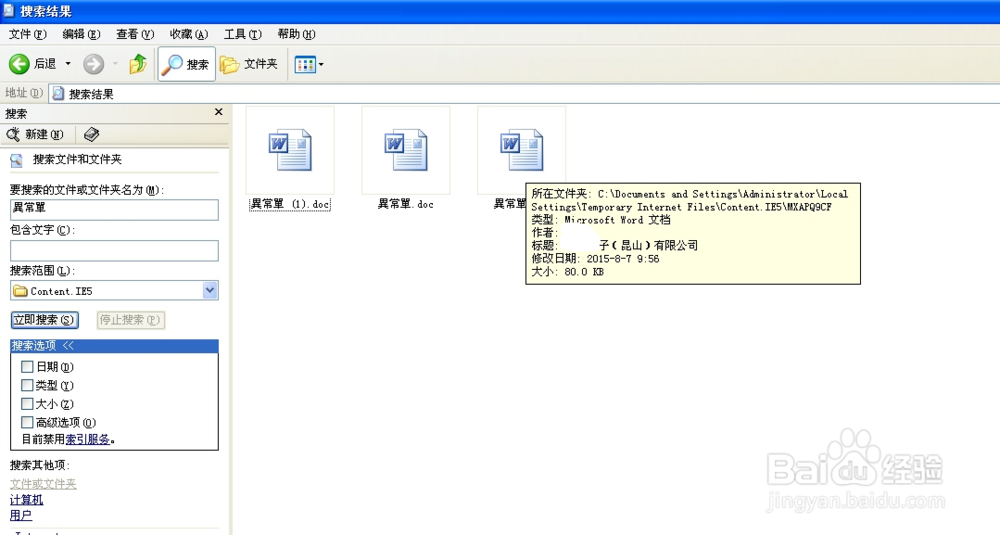
Task: Click the green Back arrow button
Action: pyautogui.click(x=19, y=64)
